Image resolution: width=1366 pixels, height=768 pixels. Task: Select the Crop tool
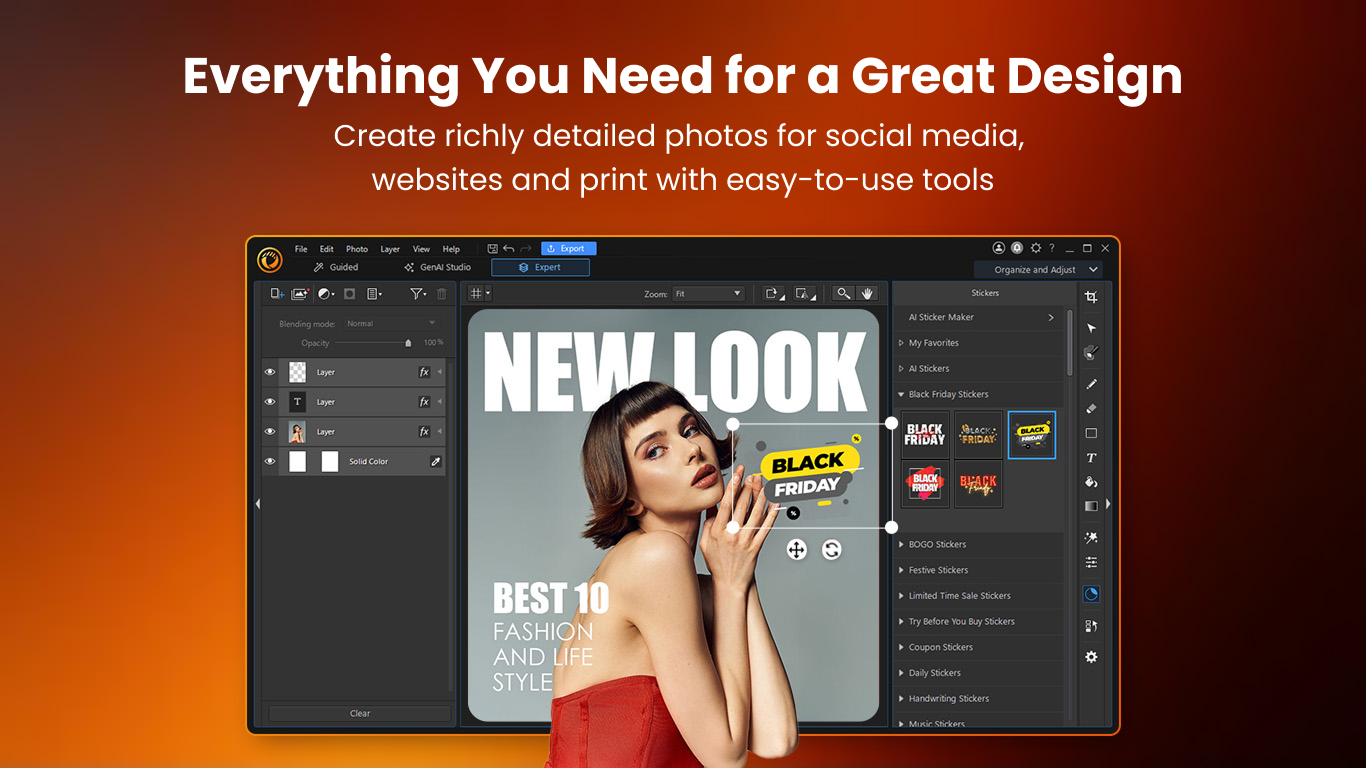(1091, 297)
